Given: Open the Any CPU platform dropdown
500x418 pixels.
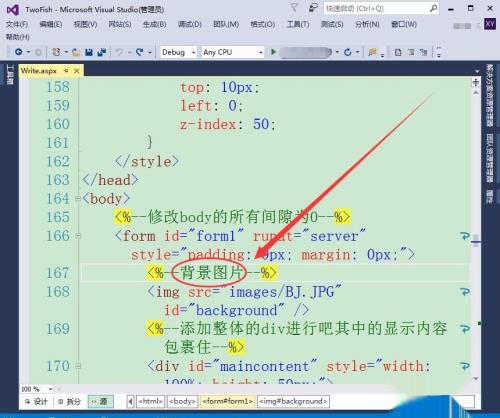Looking at the screenshot, I should pyautogui.click(x=232, y=52).
